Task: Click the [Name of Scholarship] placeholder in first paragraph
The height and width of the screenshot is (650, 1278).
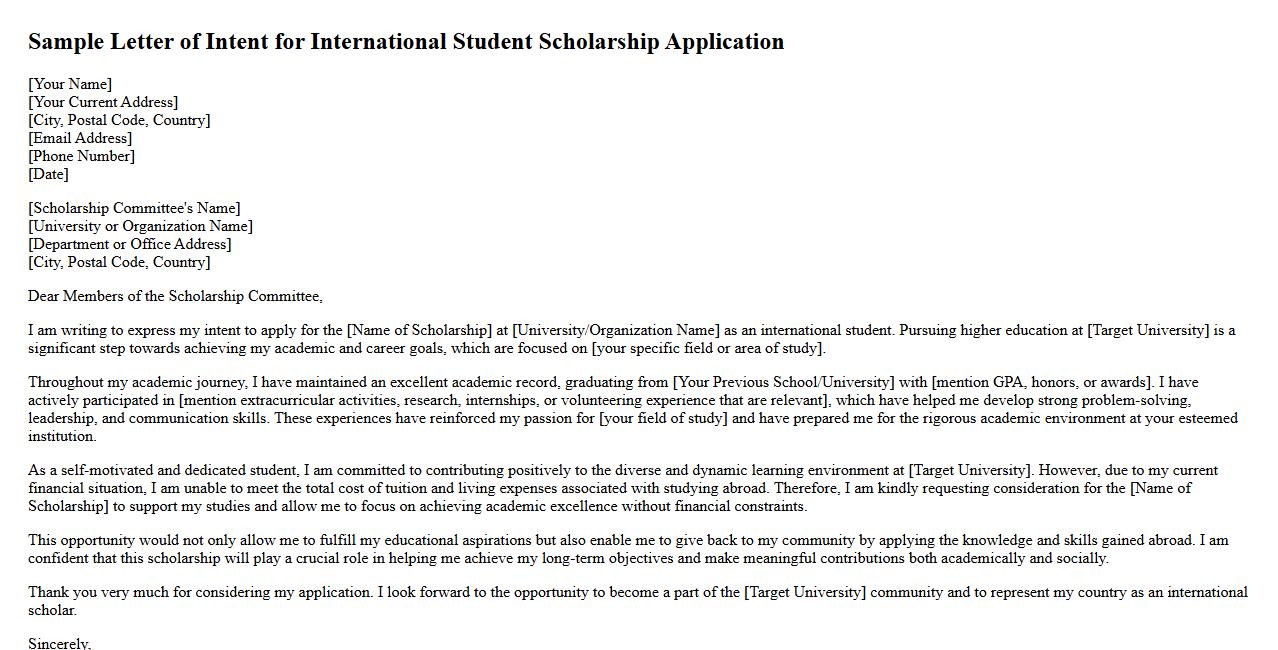Action: (420, 330)
